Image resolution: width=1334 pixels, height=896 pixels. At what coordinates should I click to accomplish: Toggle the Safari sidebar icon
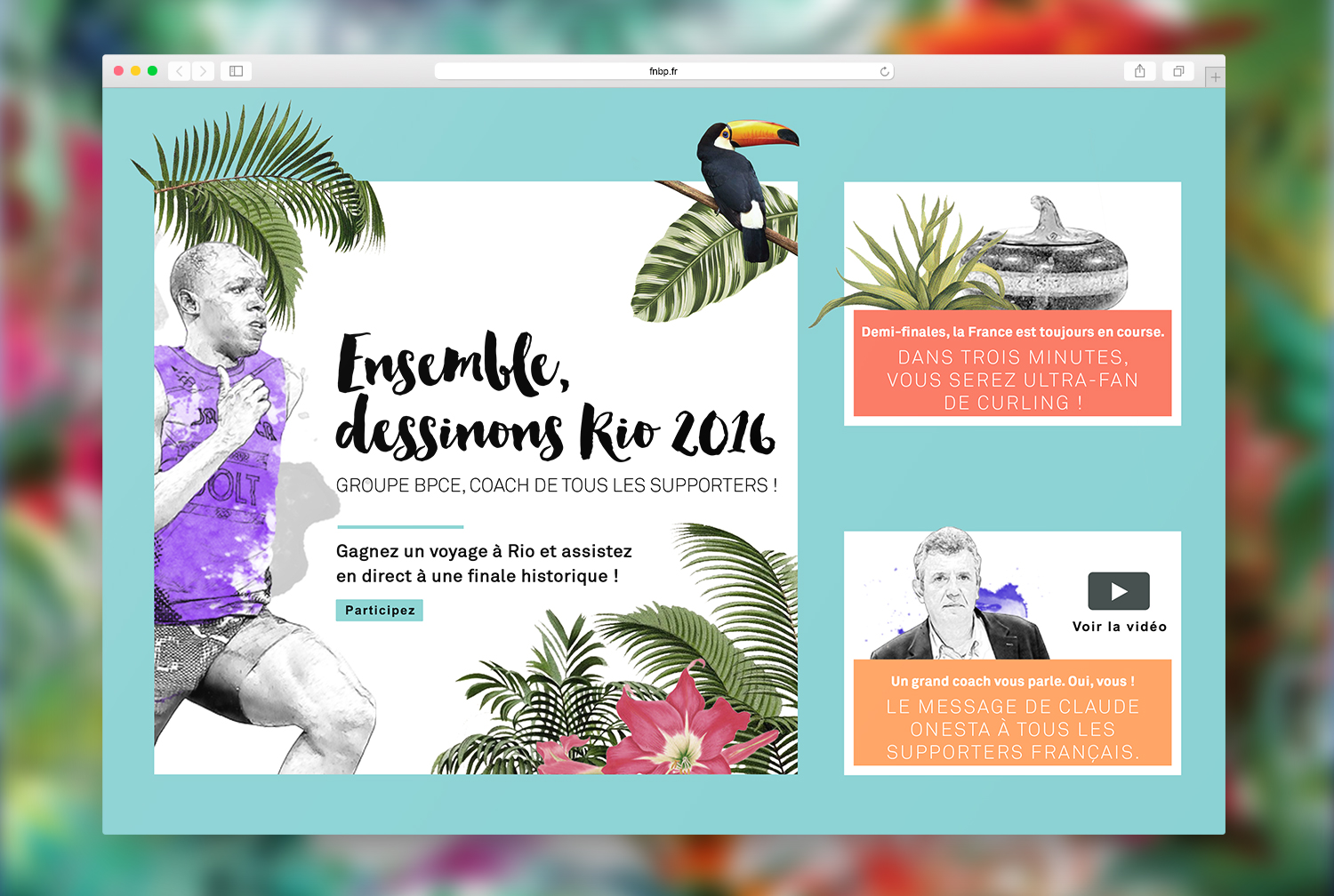(x=237, y=71)
